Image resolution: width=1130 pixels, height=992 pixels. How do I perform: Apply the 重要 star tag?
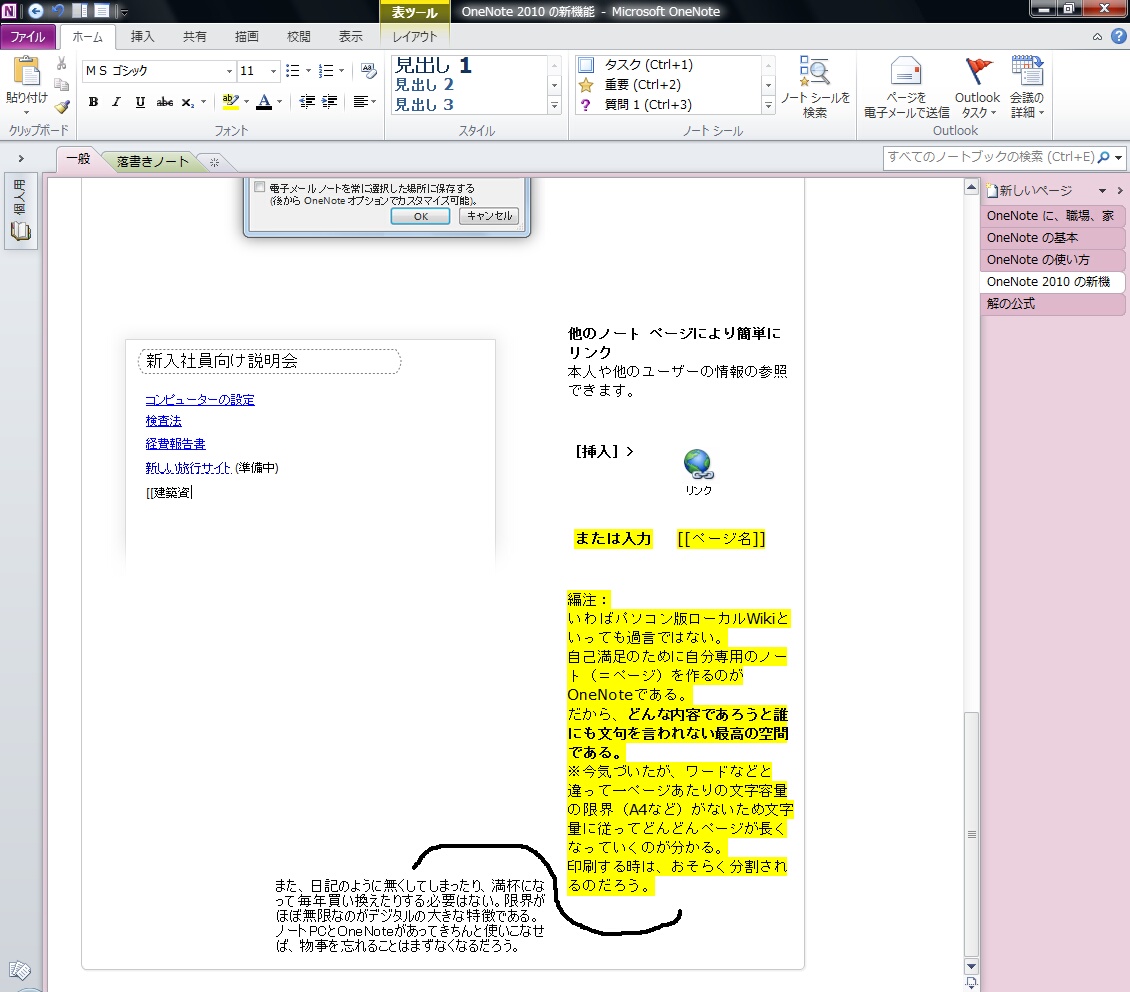[586, 85]
